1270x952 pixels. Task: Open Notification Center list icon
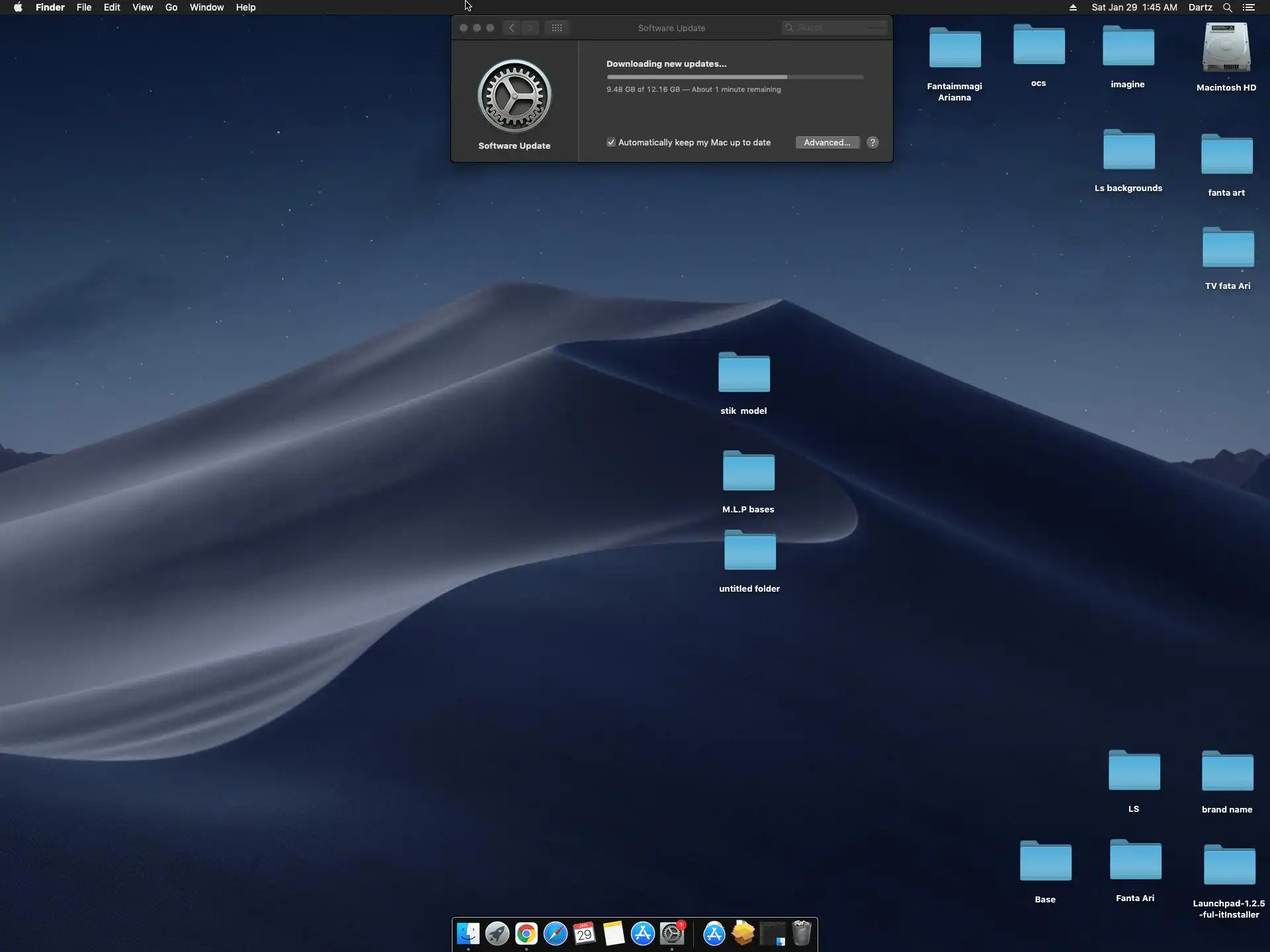pyautogui.click(x=1248, y=7)
